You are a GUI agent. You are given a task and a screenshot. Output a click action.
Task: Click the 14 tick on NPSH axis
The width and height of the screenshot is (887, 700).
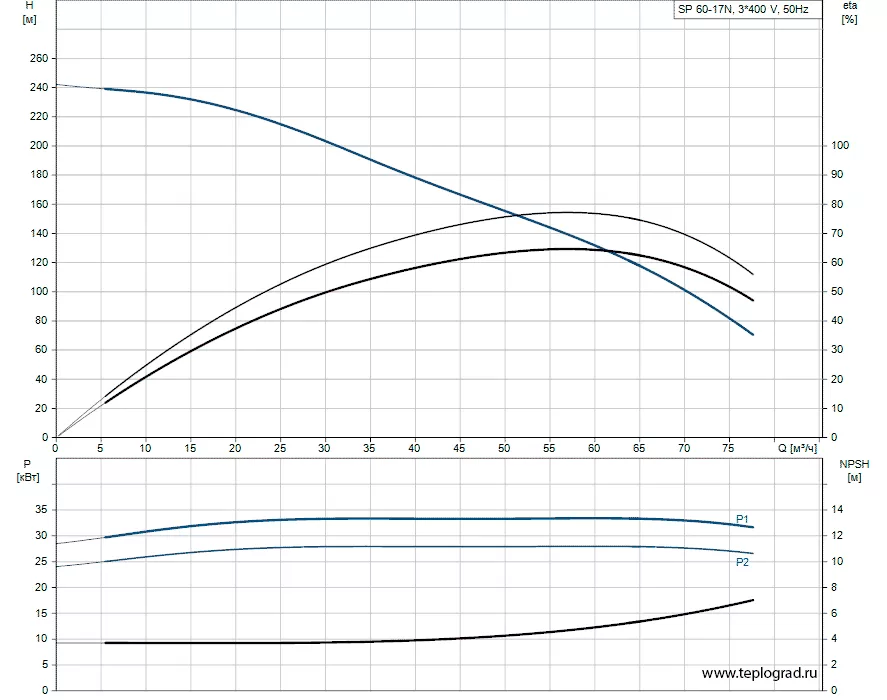tap(837, 509)
